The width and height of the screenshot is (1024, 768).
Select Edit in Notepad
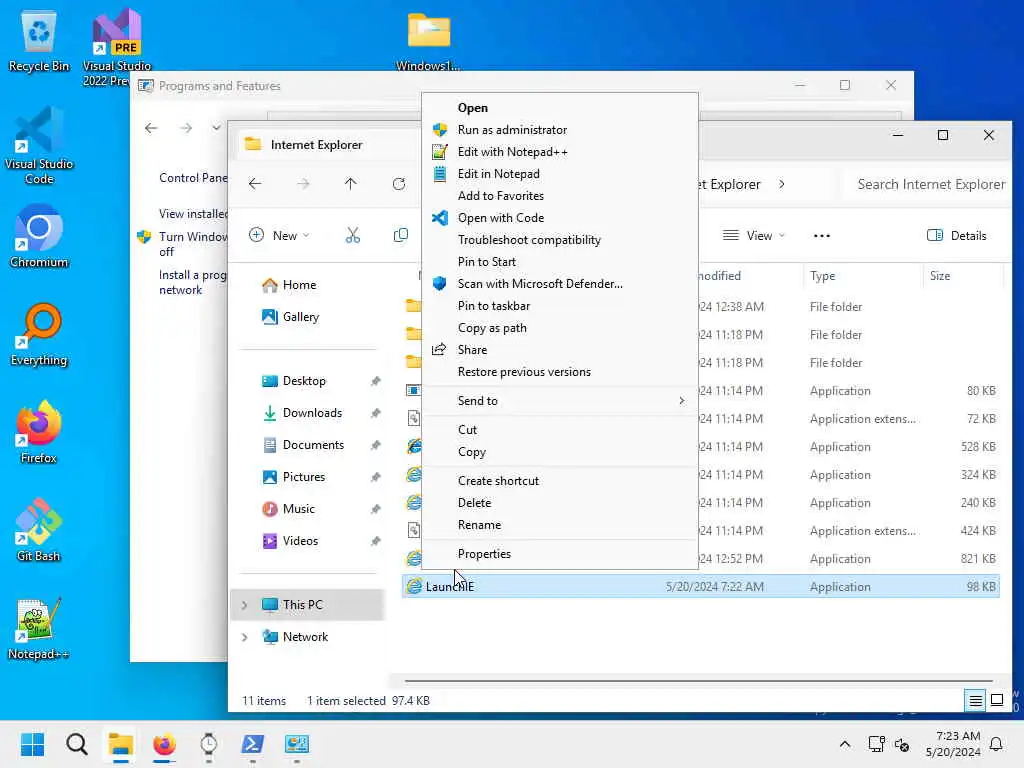coord(560,174)
